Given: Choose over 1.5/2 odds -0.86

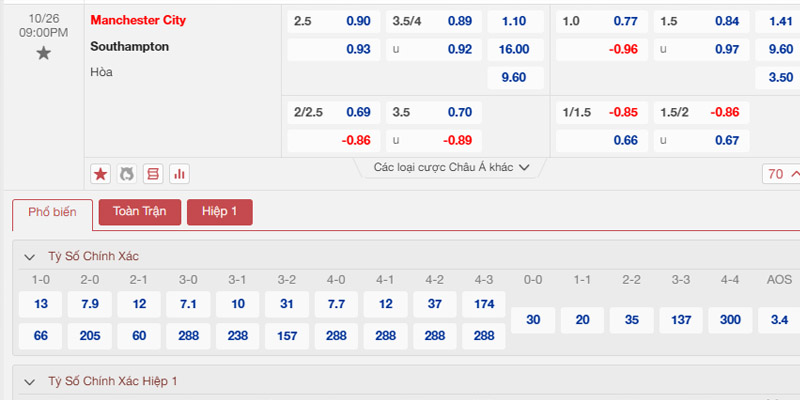Looking at the screenshot, I should (702, 113).
